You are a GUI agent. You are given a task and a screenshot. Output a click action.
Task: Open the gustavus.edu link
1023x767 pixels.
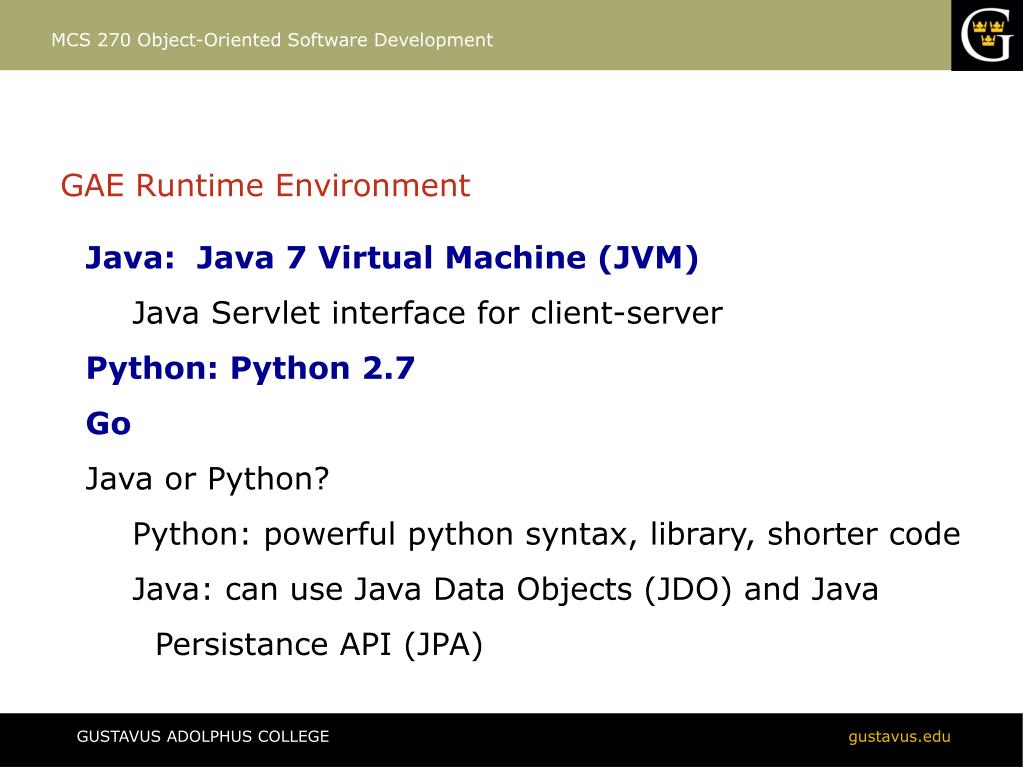[x=899, y=737]
